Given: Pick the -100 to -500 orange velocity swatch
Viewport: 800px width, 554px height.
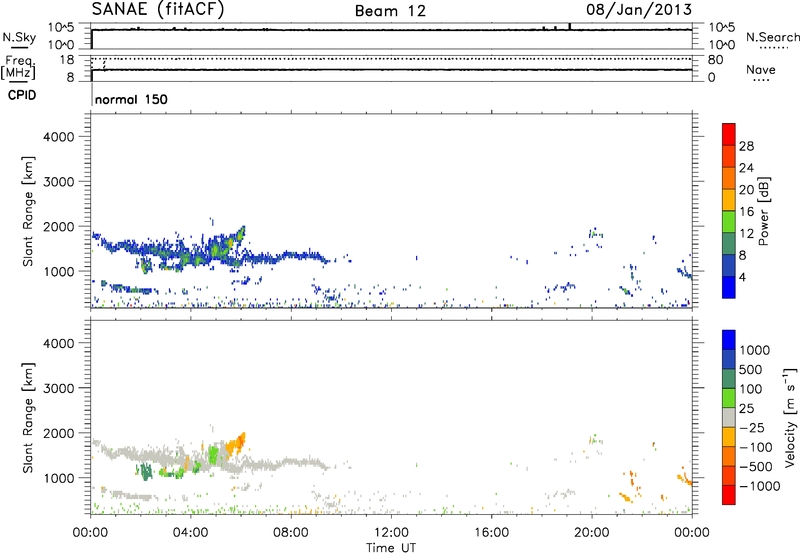Looking at the screenshot, I should 729,456.
